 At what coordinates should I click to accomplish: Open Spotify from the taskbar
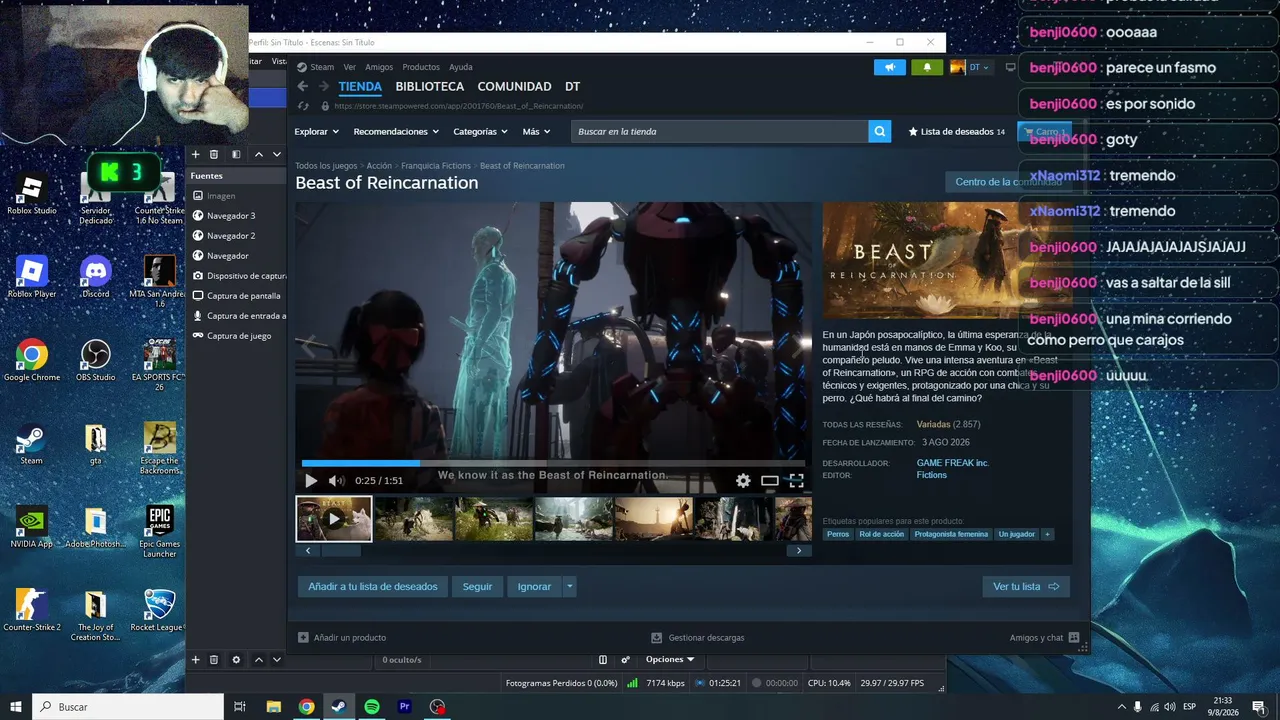click(x=372, y=707)
